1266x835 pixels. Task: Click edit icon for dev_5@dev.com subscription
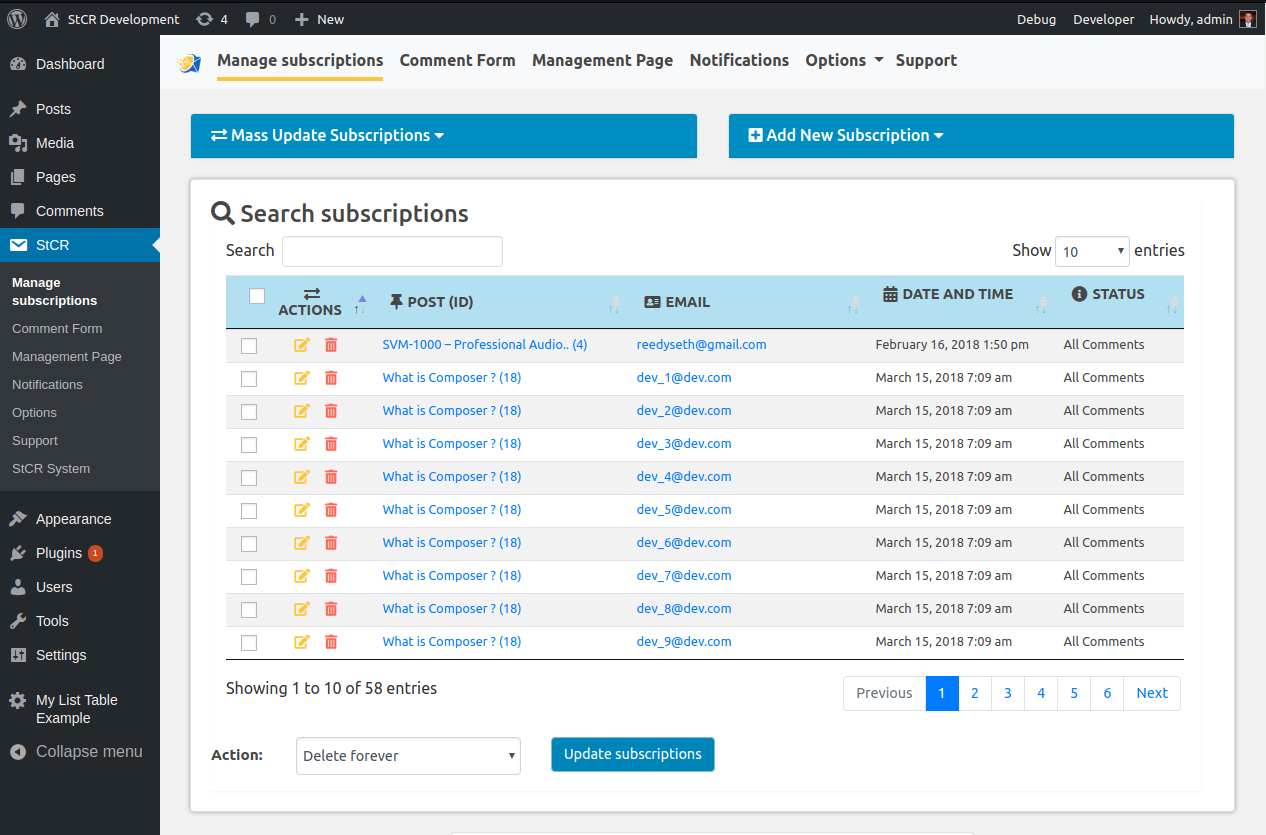coord(302,510)
